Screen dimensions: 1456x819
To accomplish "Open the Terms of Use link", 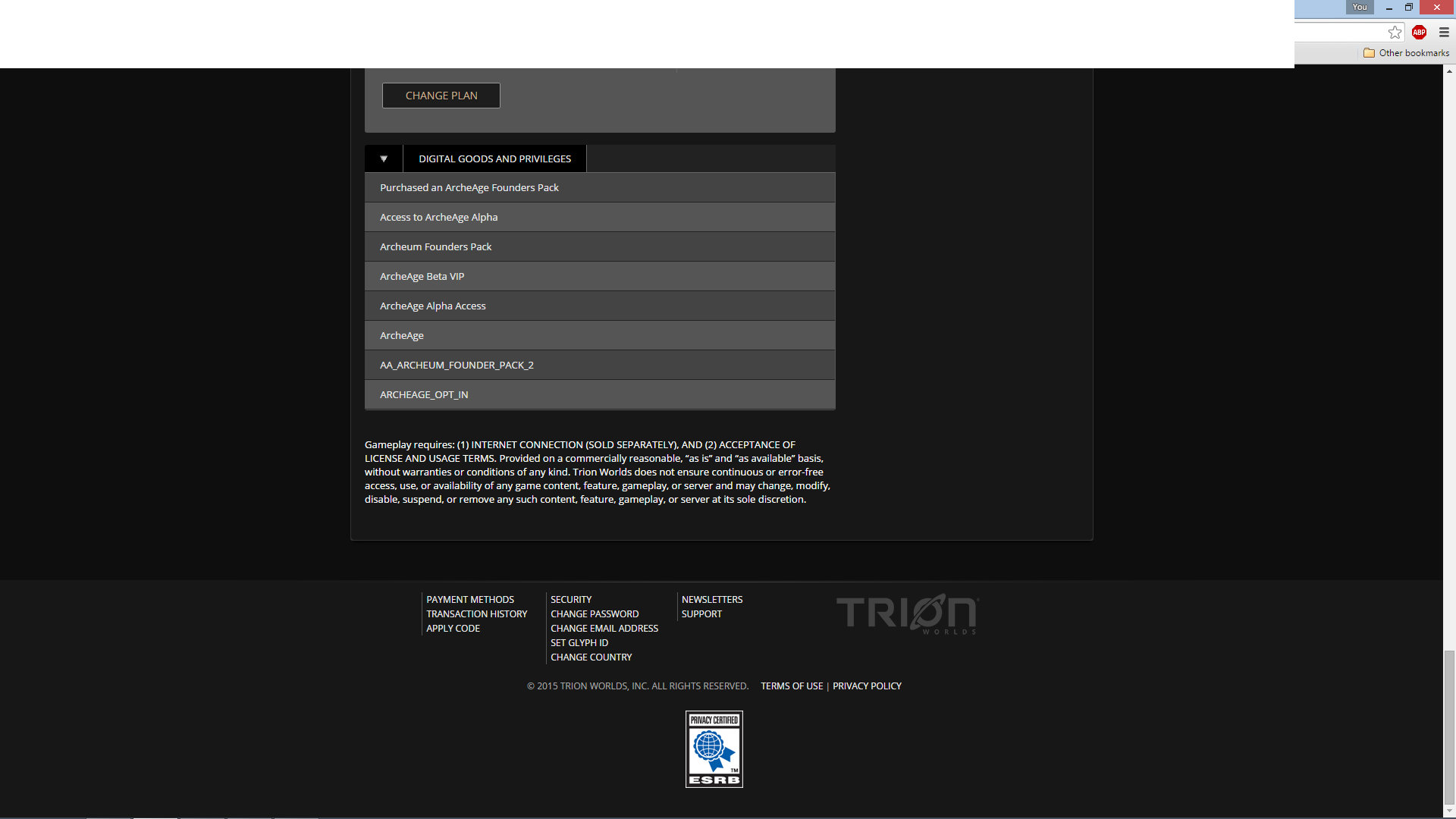I will (792, 686).
